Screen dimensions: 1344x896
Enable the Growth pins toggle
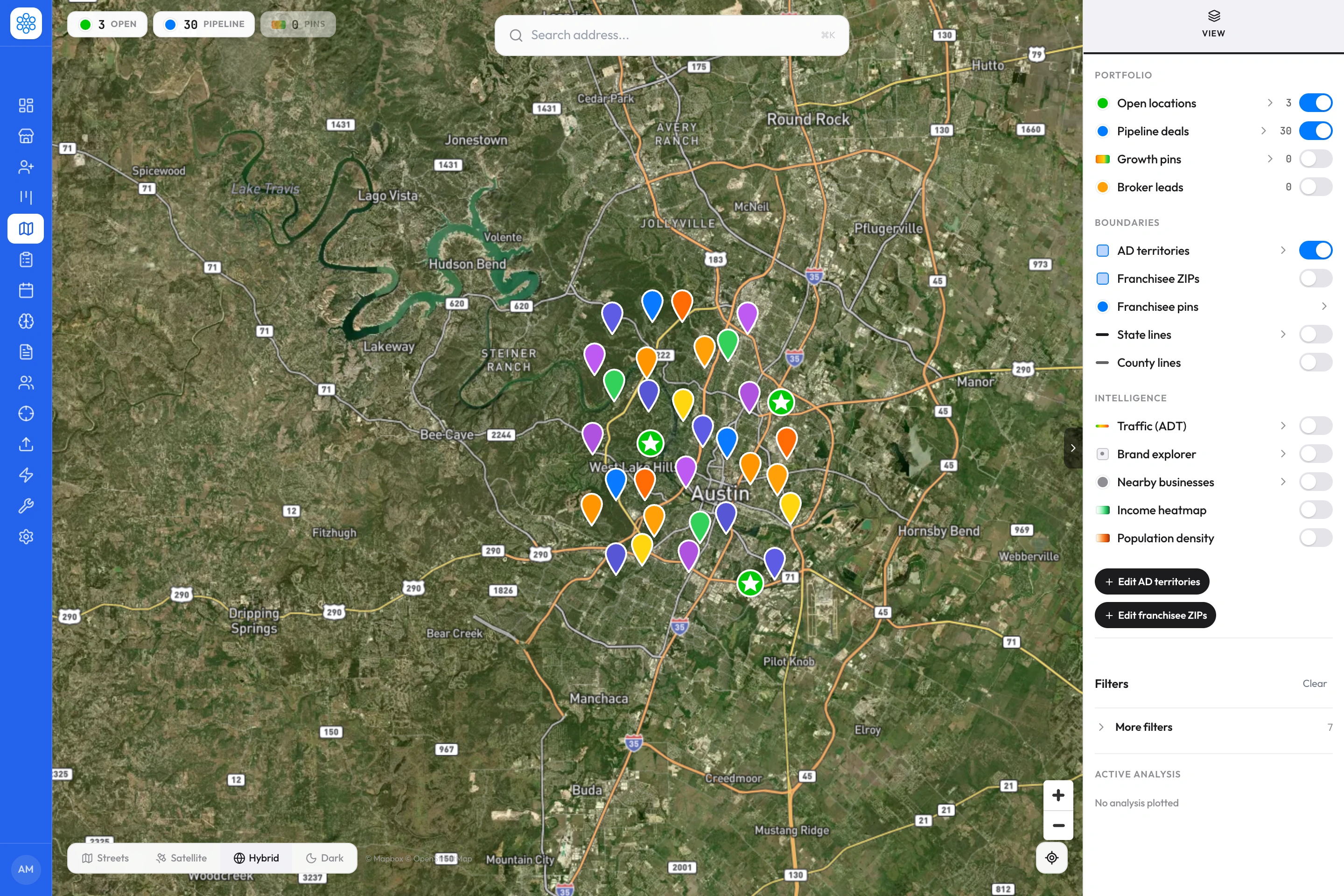1316,159
